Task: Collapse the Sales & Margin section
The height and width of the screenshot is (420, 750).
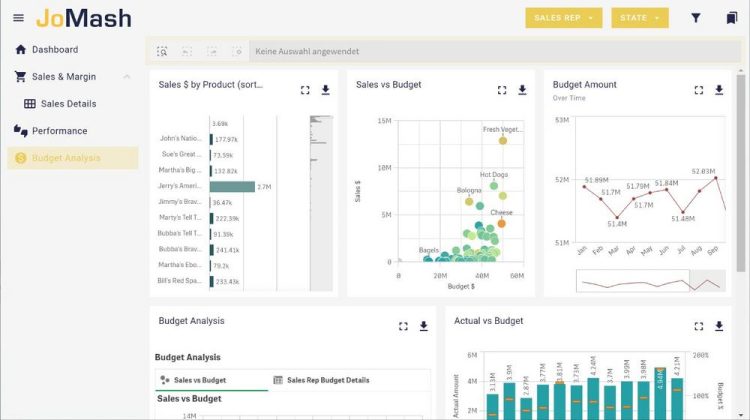Action: [x=127, y=77]
